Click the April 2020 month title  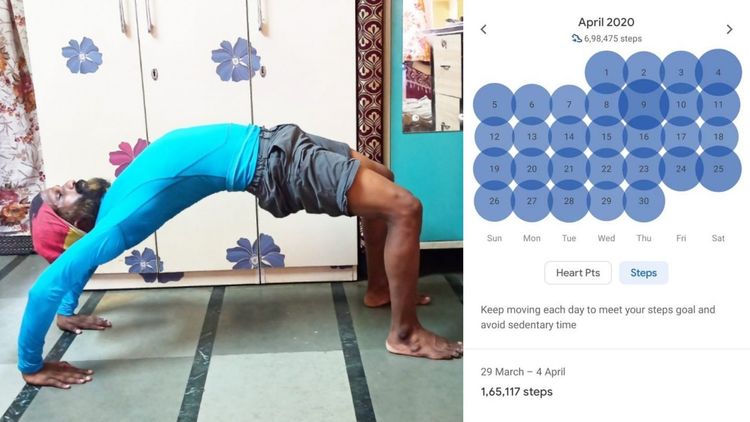tap(606, 22)
